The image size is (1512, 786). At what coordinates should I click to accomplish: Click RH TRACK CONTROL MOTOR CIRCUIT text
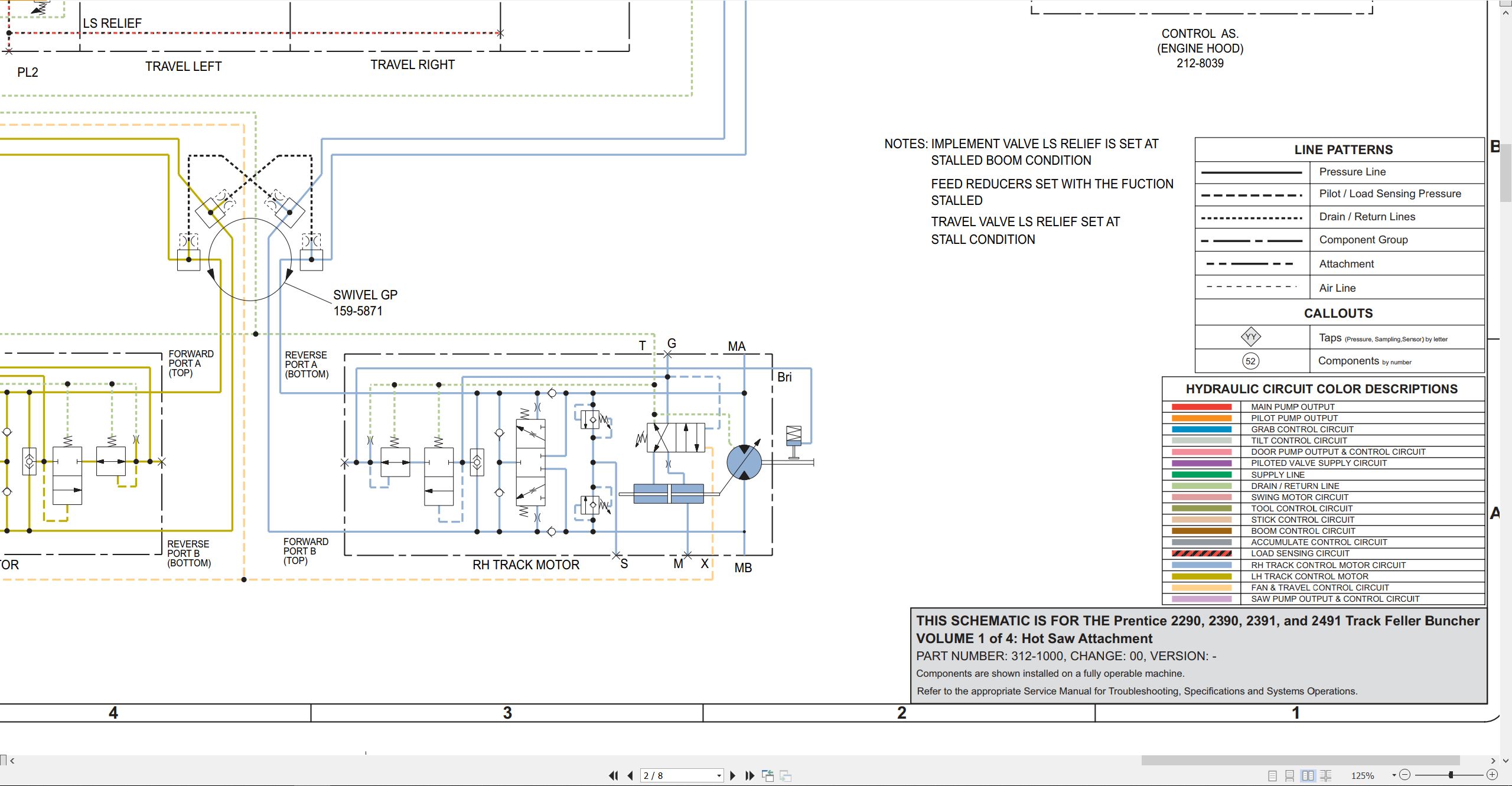(1328, 565)
